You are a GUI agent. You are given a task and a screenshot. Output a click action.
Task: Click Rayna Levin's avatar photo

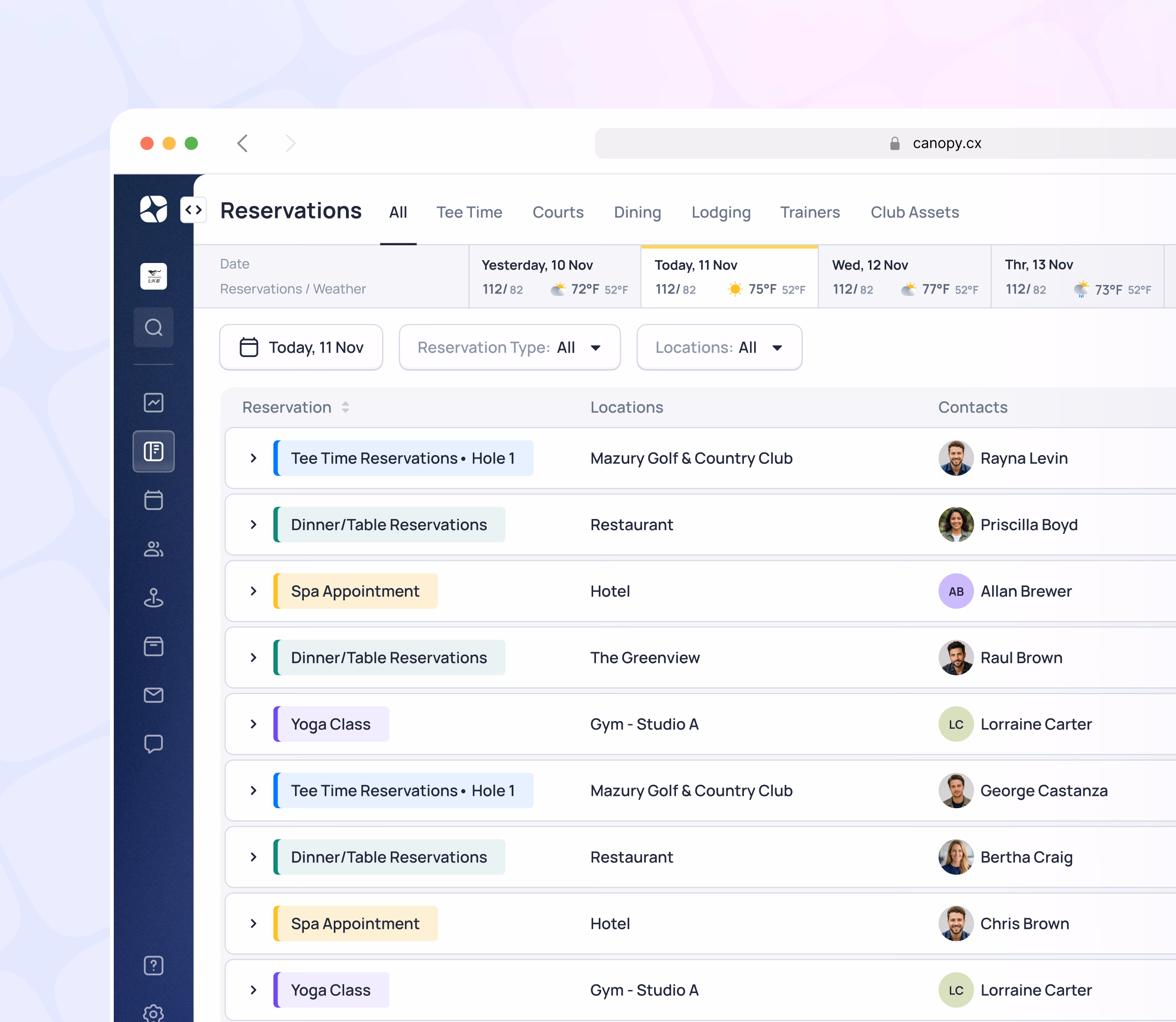point(956,458)
